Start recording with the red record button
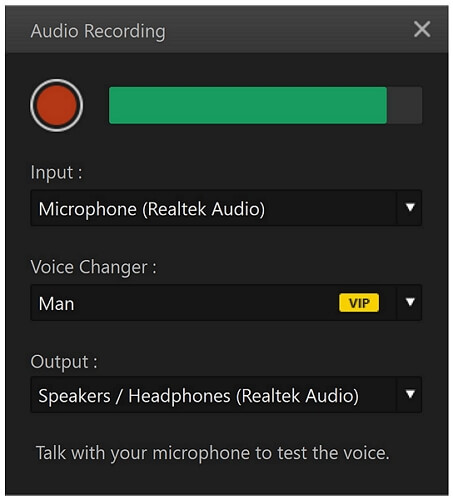The width and height of the screenshot is (453, 500). [x=56, y=105]
